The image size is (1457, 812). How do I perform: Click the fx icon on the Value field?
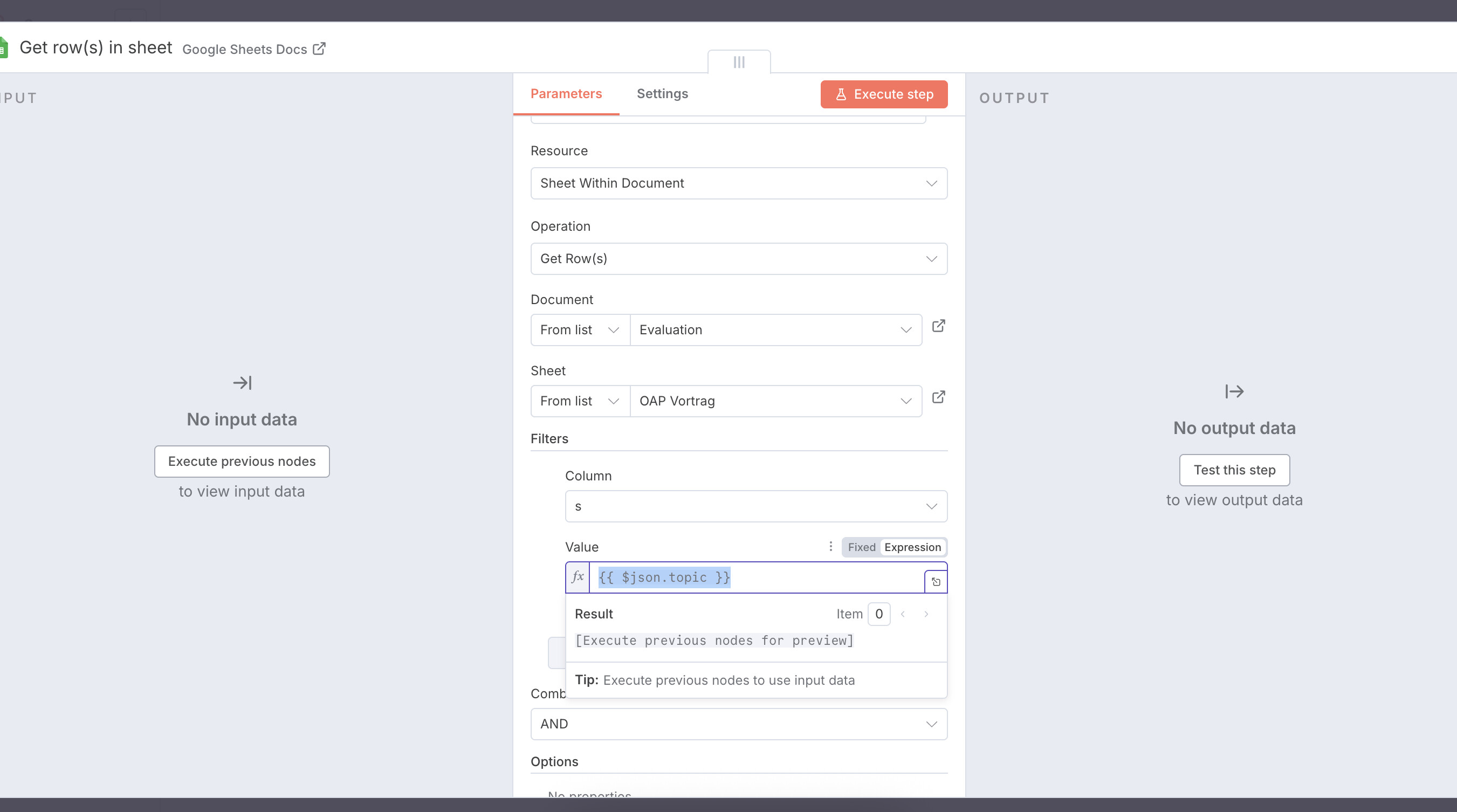point(578,577)
